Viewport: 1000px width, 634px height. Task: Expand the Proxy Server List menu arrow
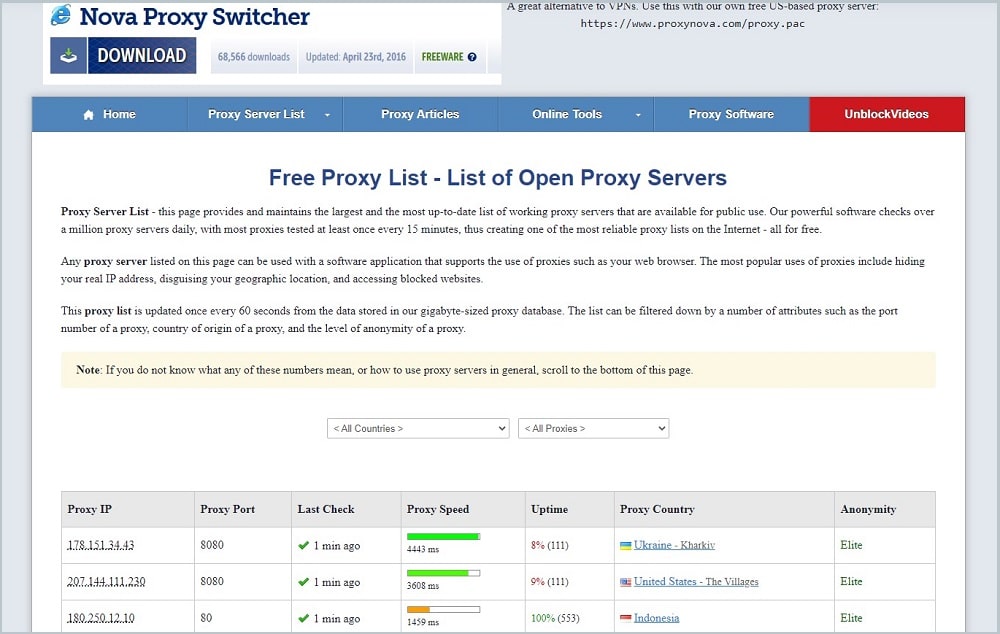[x=327, y=115]
